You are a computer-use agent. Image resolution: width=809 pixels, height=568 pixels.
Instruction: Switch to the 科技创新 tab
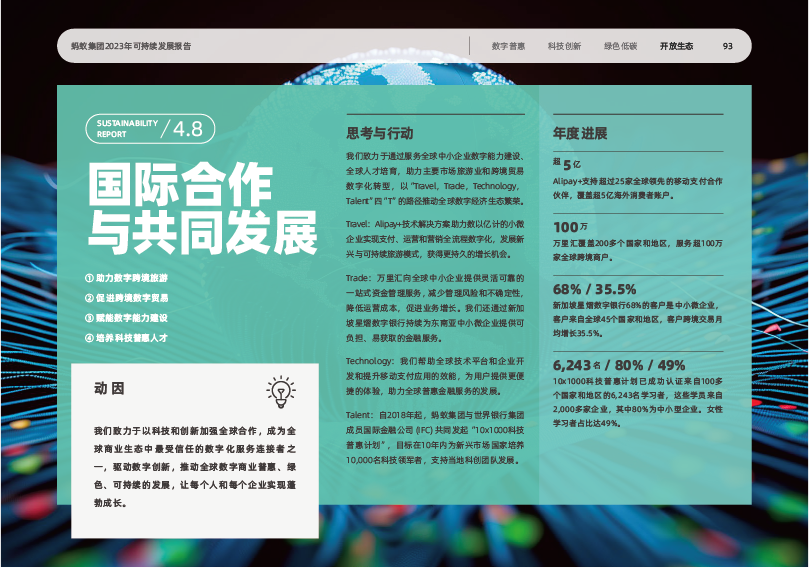point(564,46)
